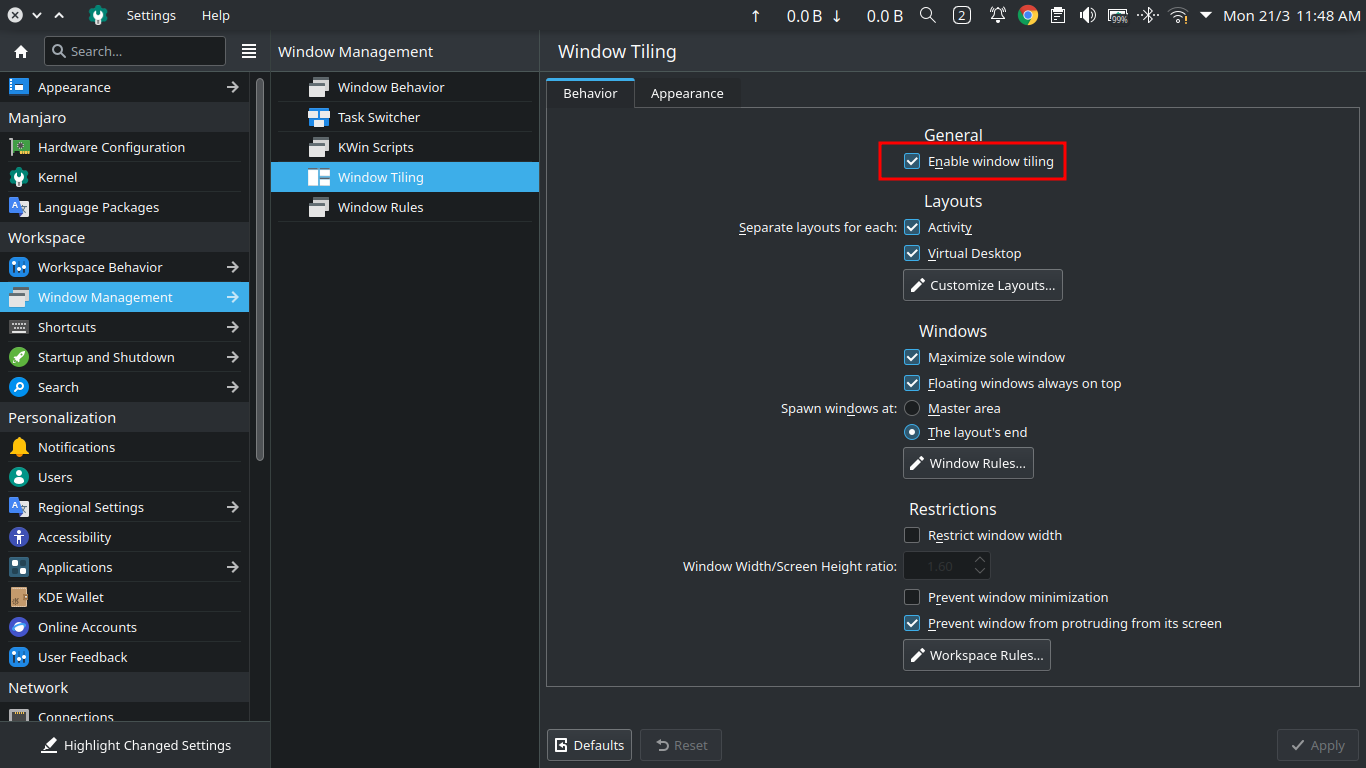Viewport: 1366px width, 768px height.
Task: Click the Wi-Fi network tray icon
Action: 1178,15
